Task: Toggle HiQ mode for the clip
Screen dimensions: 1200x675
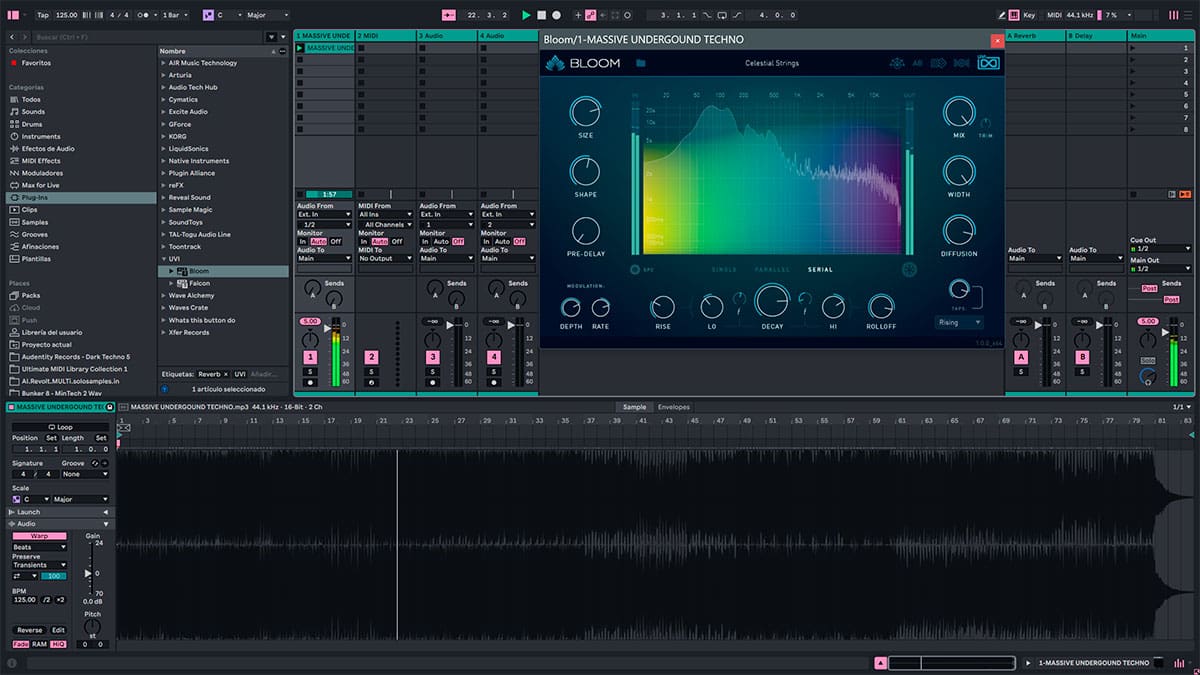Action: click(x=58, y=644)
